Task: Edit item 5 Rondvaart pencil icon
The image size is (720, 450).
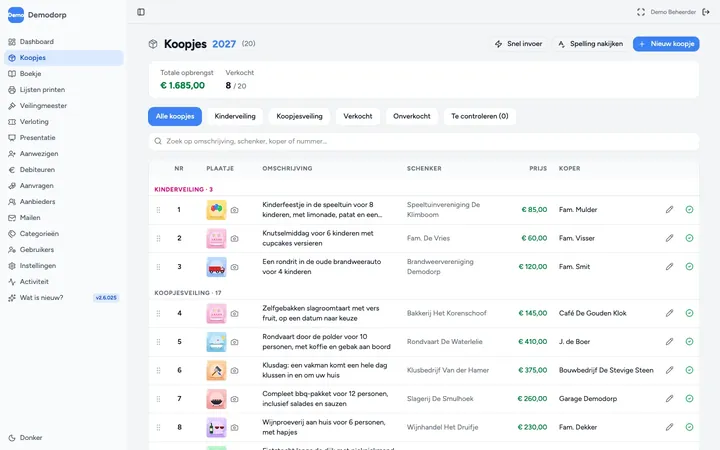Action: (669, 342)
